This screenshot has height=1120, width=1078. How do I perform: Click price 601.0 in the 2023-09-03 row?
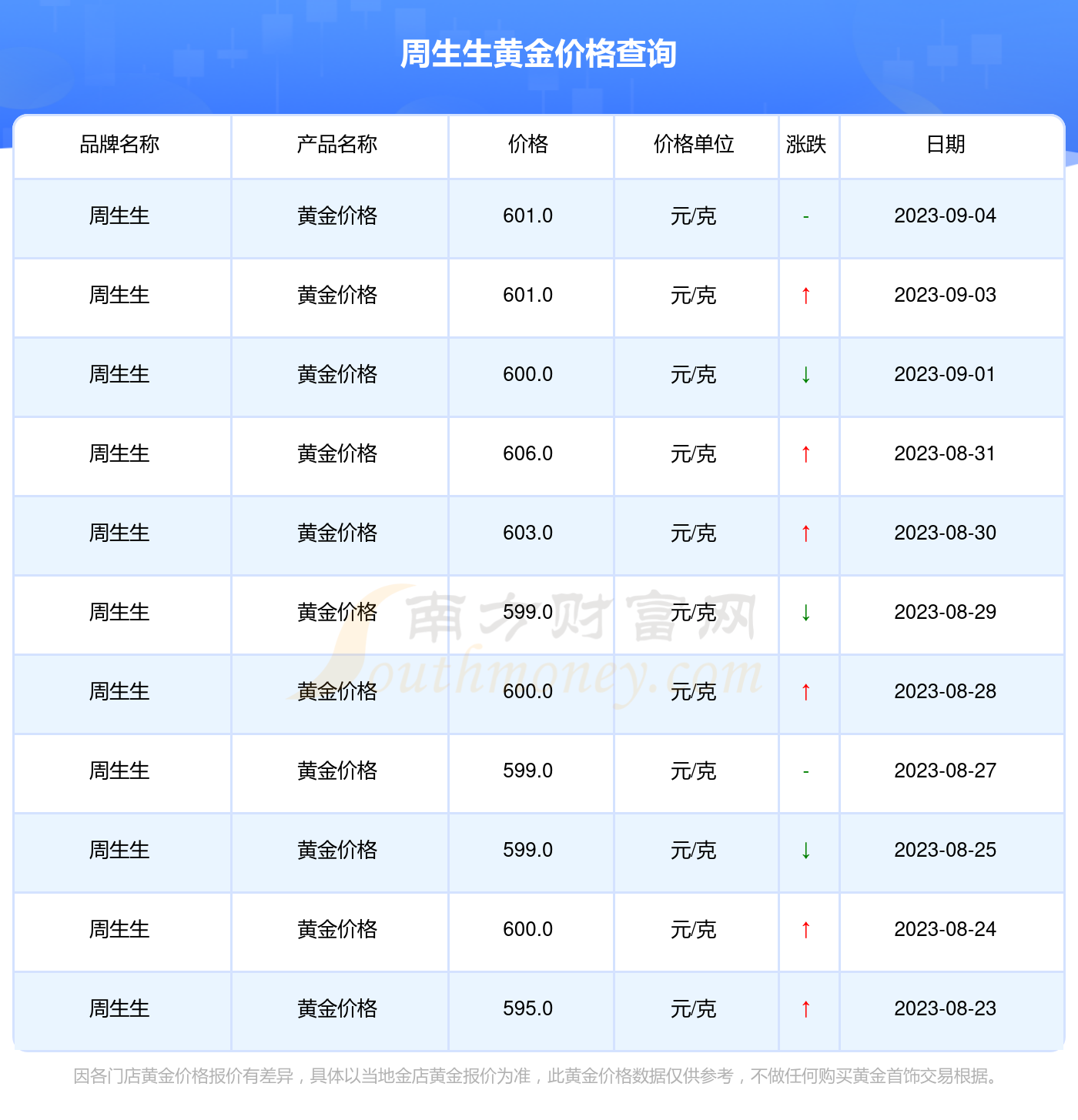(x=528, y=296)
